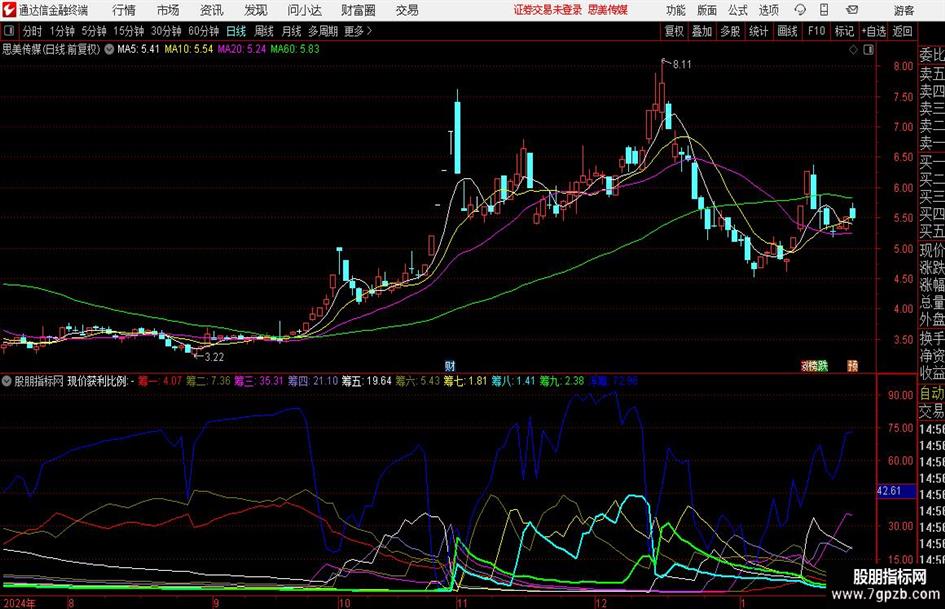Open the 版面 menu

[x=707, y=10]
